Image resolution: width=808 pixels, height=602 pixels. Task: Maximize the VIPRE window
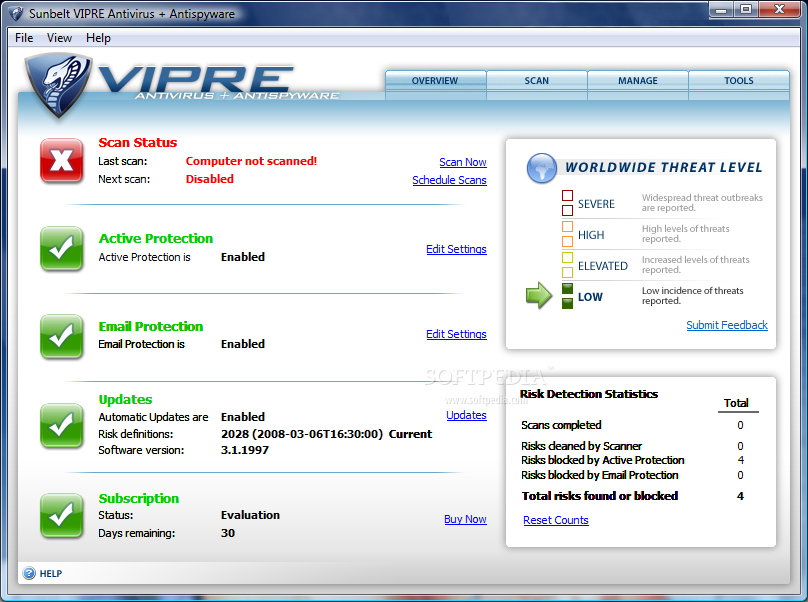tap(746, 9)
